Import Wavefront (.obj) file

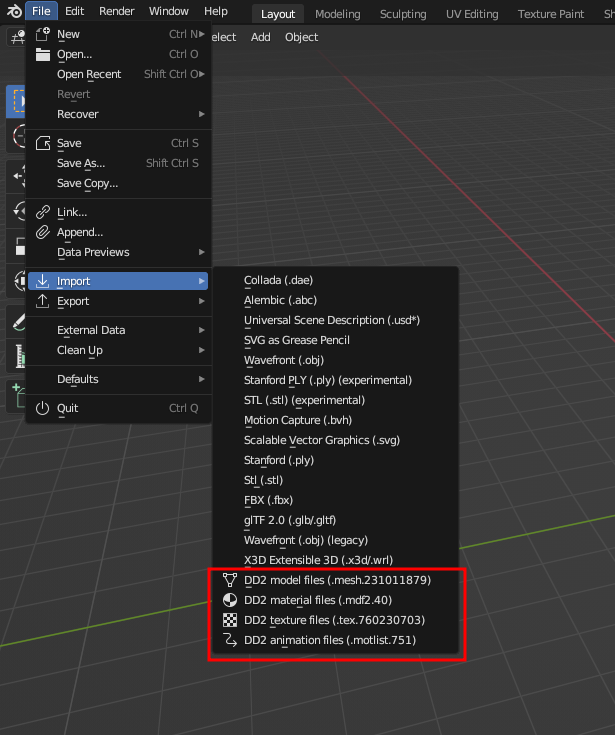(335, 360)
